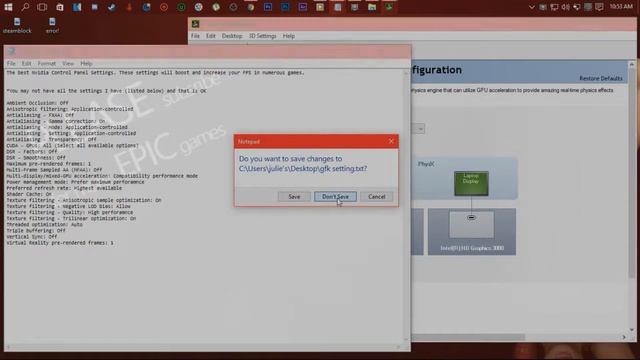The image size is (640, 360).
Task: Open Notepad File menu
Action: click(11, 64)
